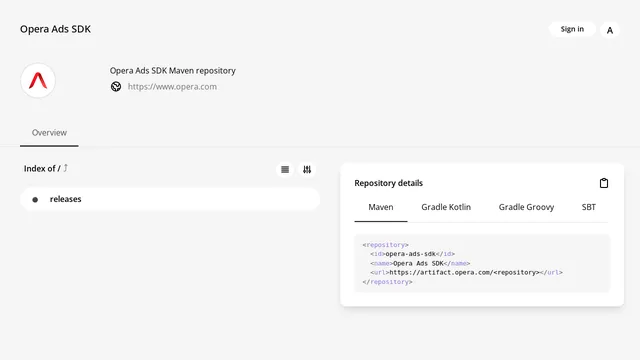The image size is (640, 360).
Task: Select the Overview tab
Action: click(x=49, y=133)
